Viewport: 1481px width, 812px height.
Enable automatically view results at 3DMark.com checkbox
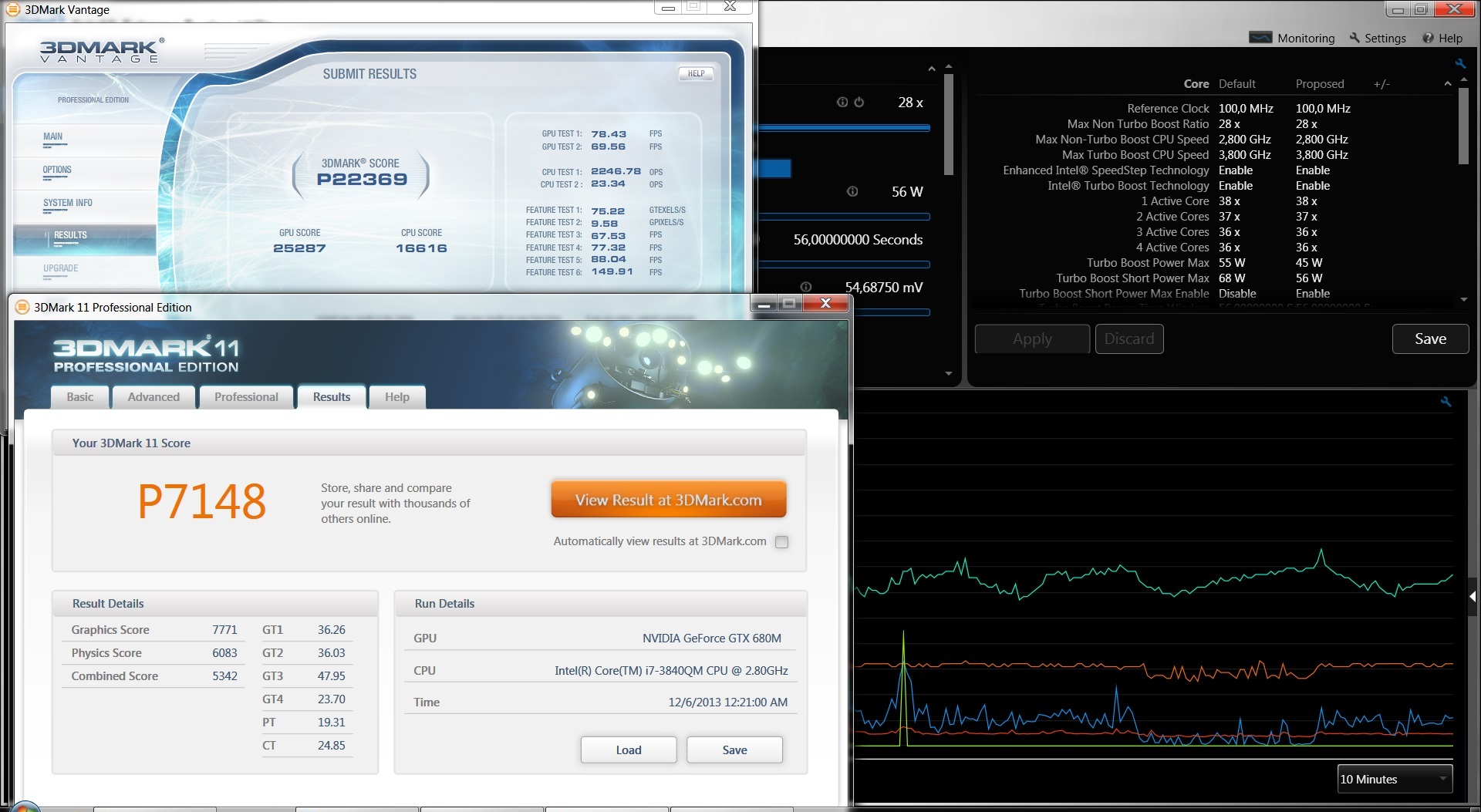781,542
